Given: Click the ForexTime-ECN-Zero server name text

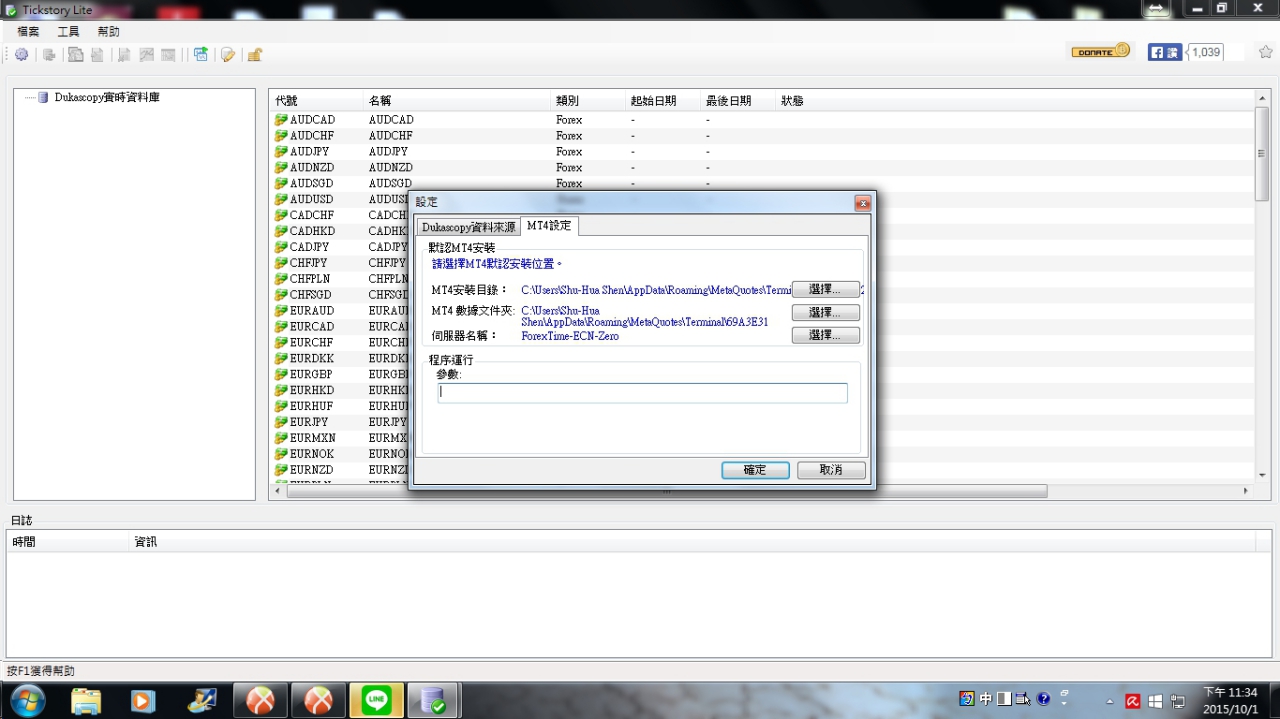Looking at the screenshot, I should click(570, 336).
